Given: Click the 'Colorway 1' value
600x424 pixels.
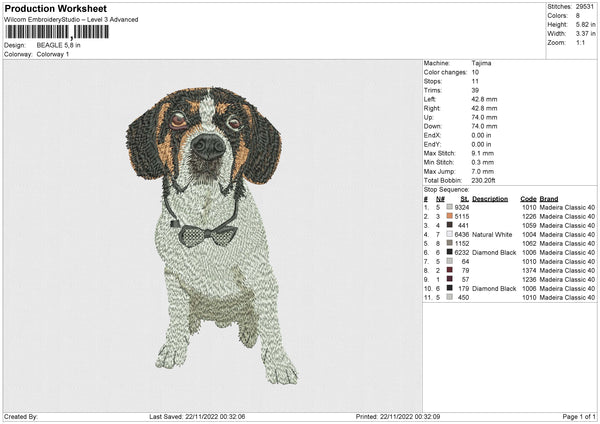Looking at the screenshot, I should [x=53, y=54].
